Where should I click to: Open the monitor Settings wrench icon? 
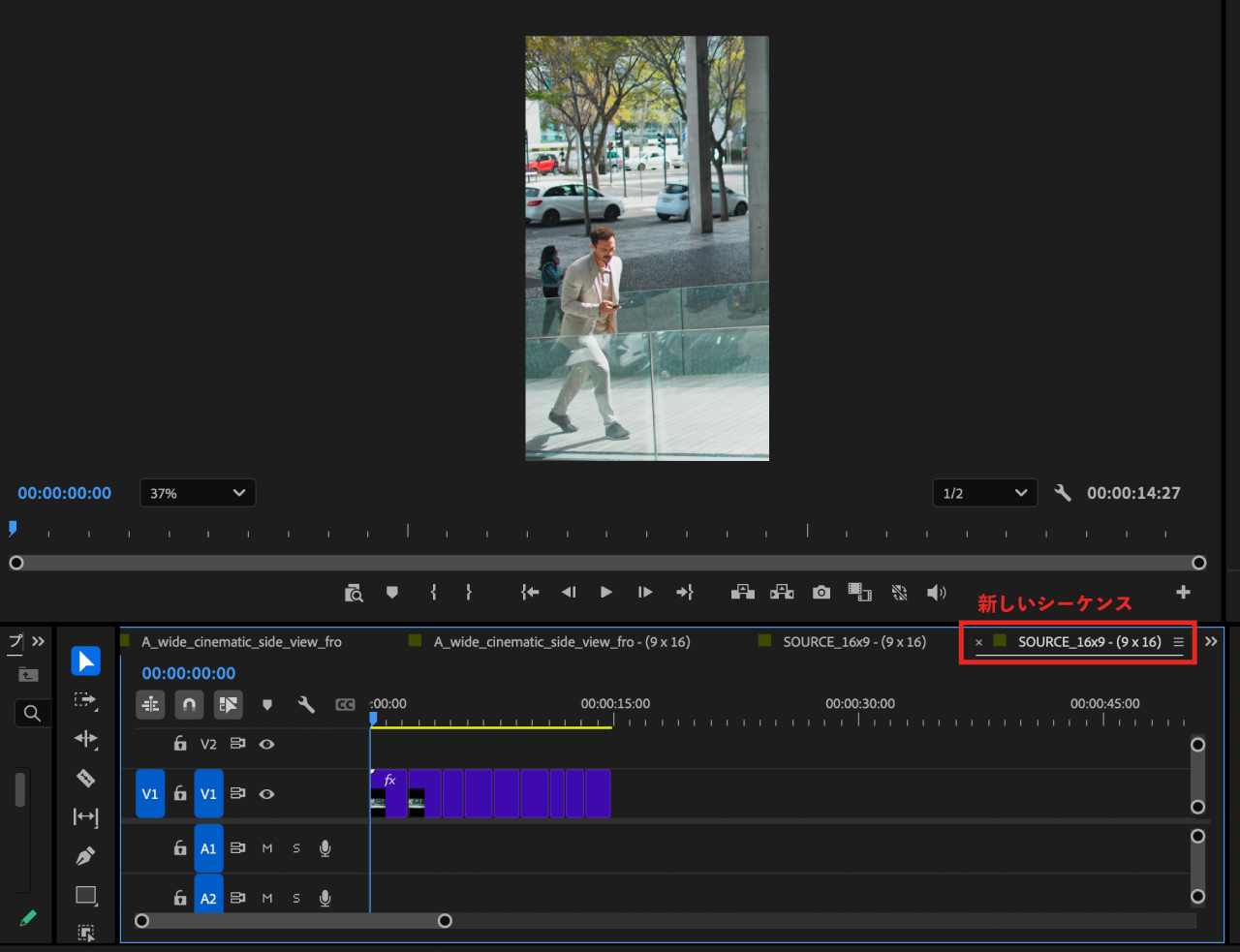point(1063,493)
